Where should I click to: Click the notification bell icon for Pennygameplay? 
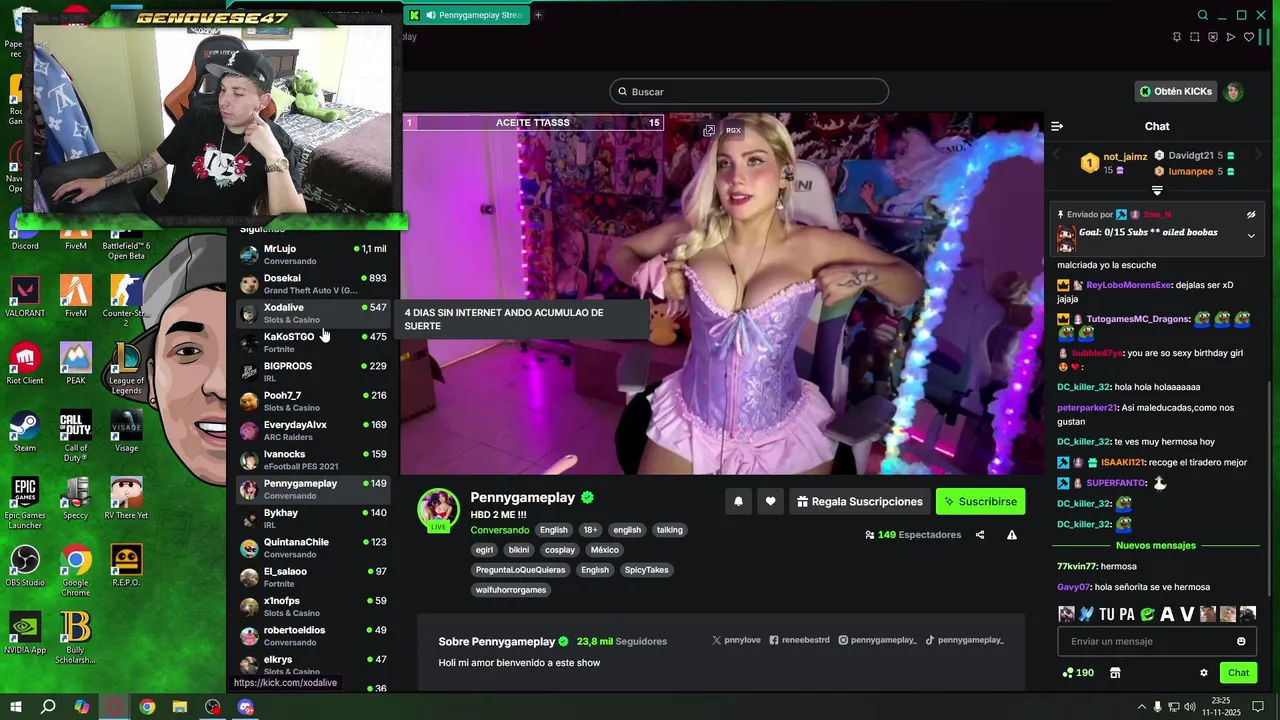pyautogui.click(x=738, y=502)
